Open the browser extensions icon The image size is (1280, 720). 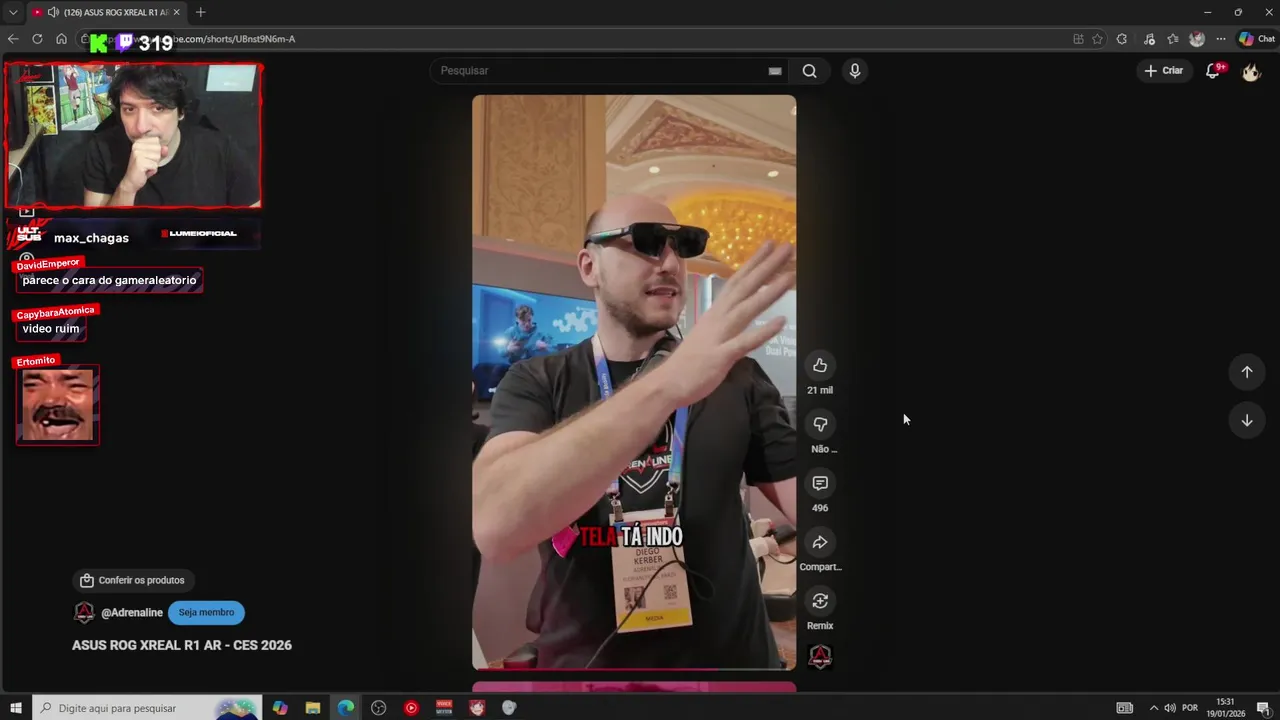[1122, 39]
